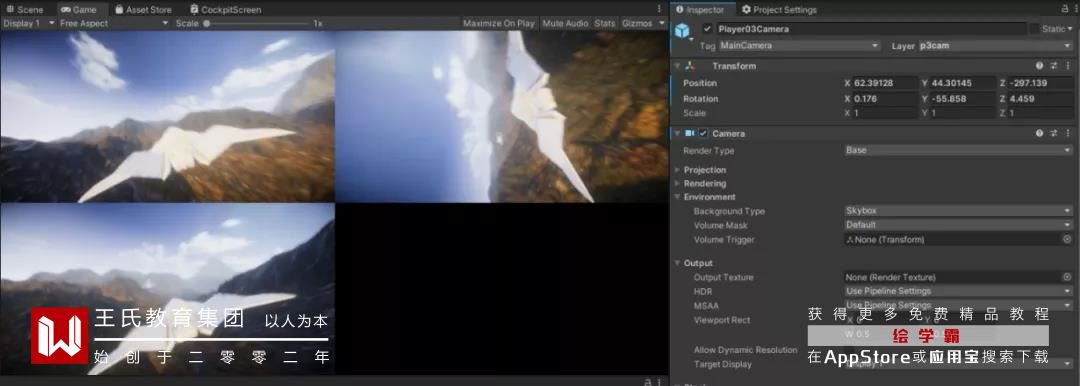The image size is (1080, 386).
Task: Open the Project Settings tab
Action: click(x=779, y=10)
